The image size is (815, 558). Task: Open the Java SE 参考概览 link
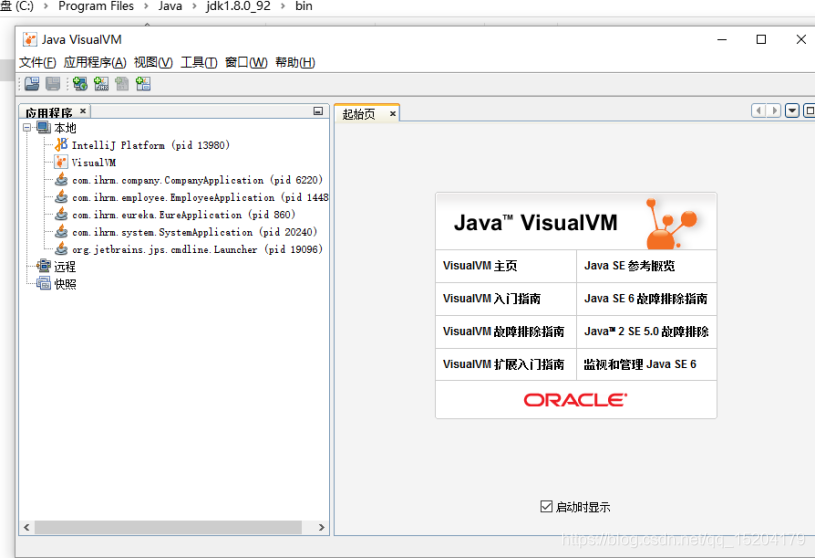tap(629, 266)
